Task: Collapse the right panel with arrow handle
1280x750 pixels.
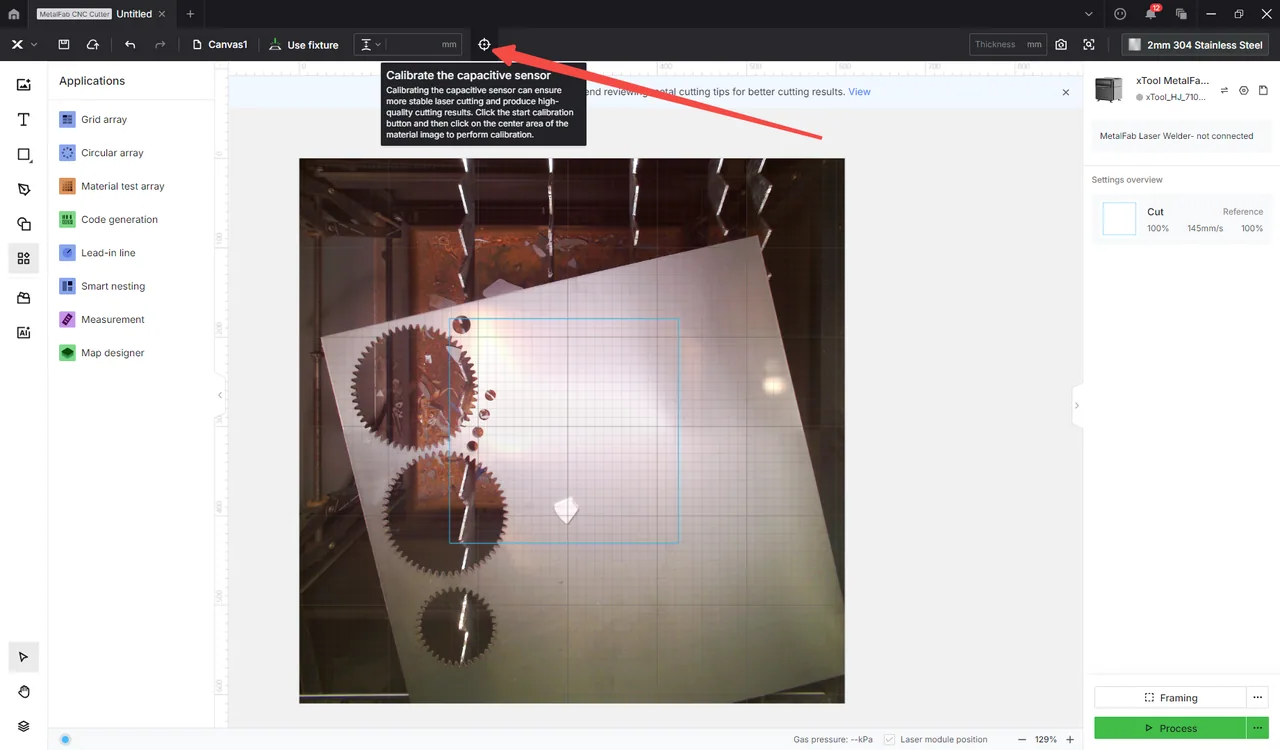Action: [1077, 405]
